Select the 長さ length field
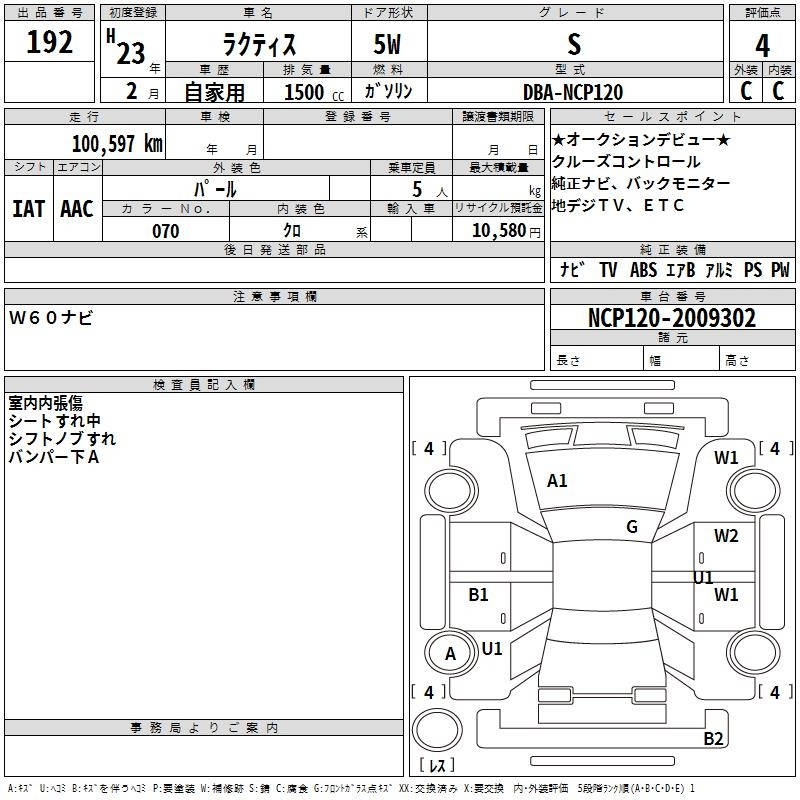 click(597, 359)
